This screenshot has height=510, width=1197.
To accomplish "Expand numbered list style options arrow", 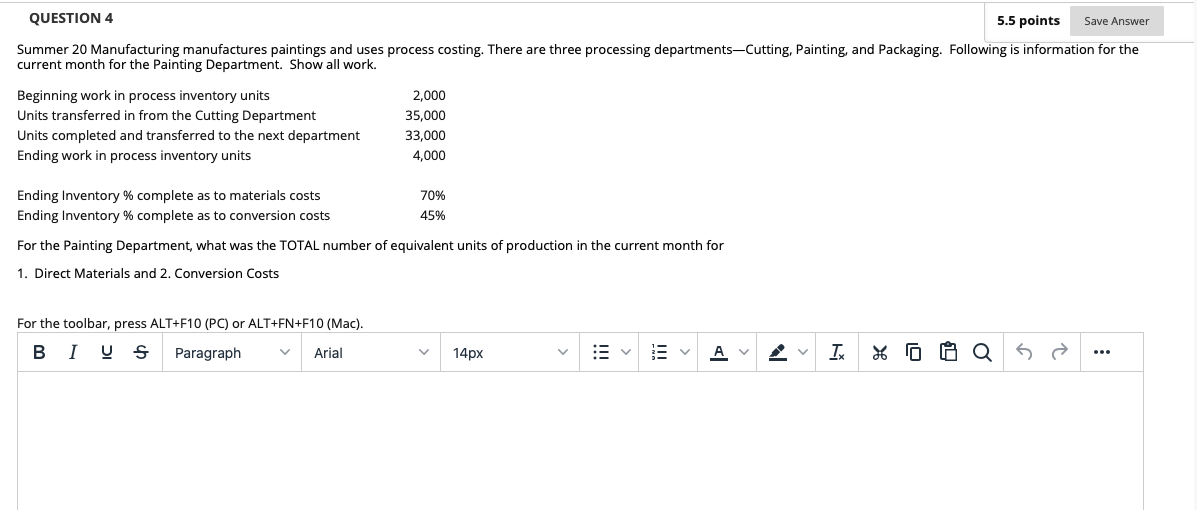I will [684, 353].
